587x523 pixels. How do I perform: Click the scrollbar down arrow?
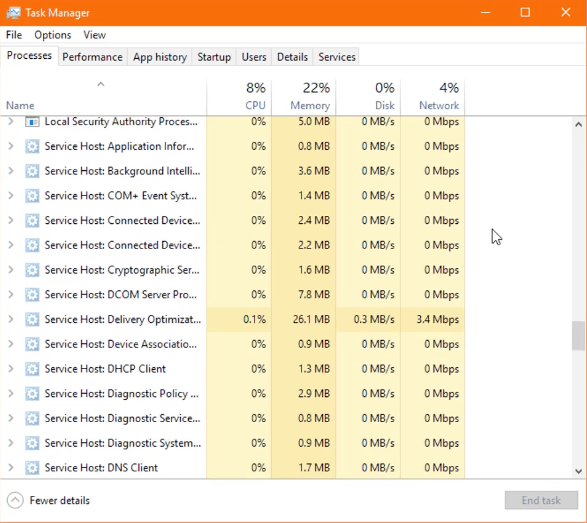tap(578, 471)
